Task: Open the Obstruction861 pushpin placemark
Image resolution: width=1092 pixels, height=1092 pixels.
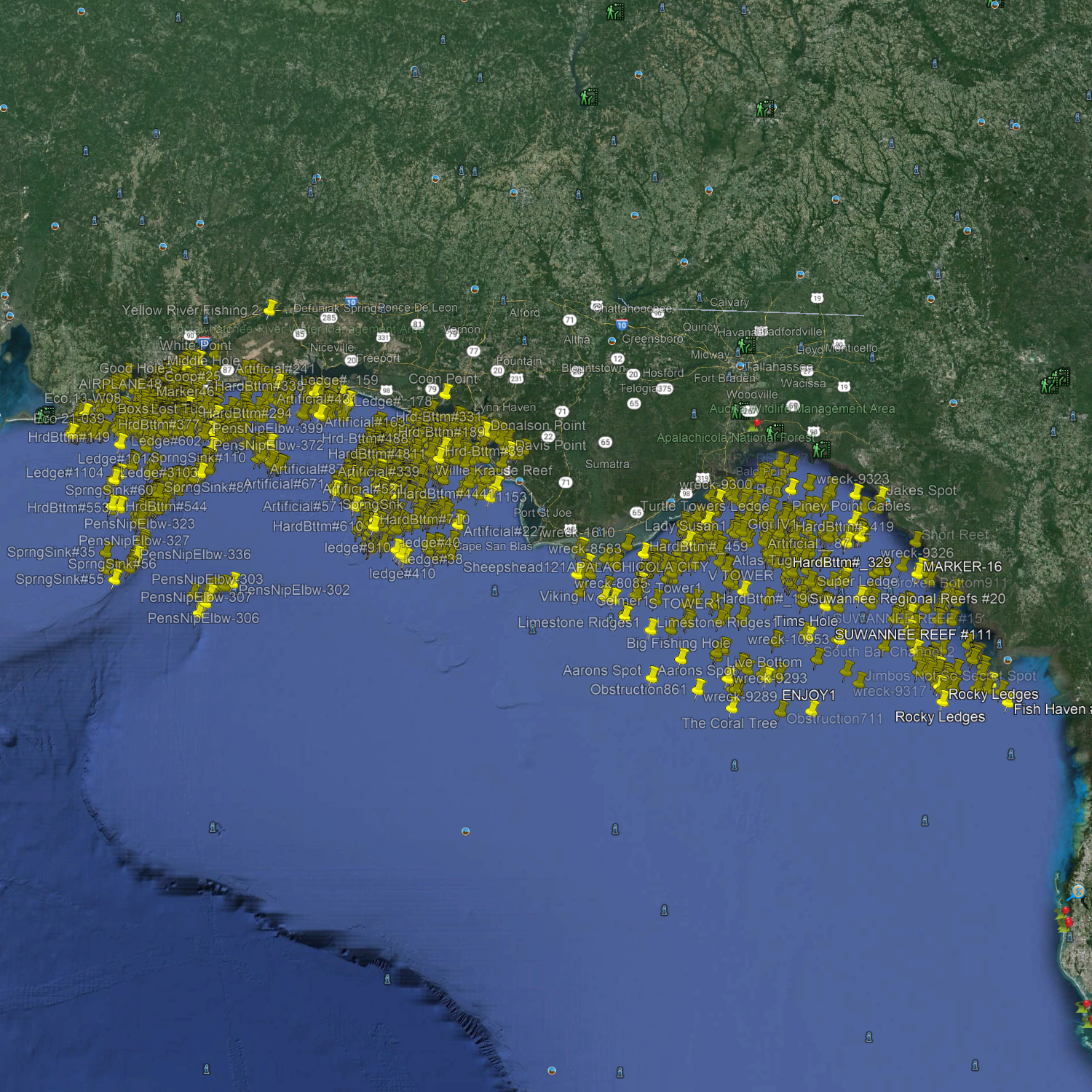Action: click(698, 687)
